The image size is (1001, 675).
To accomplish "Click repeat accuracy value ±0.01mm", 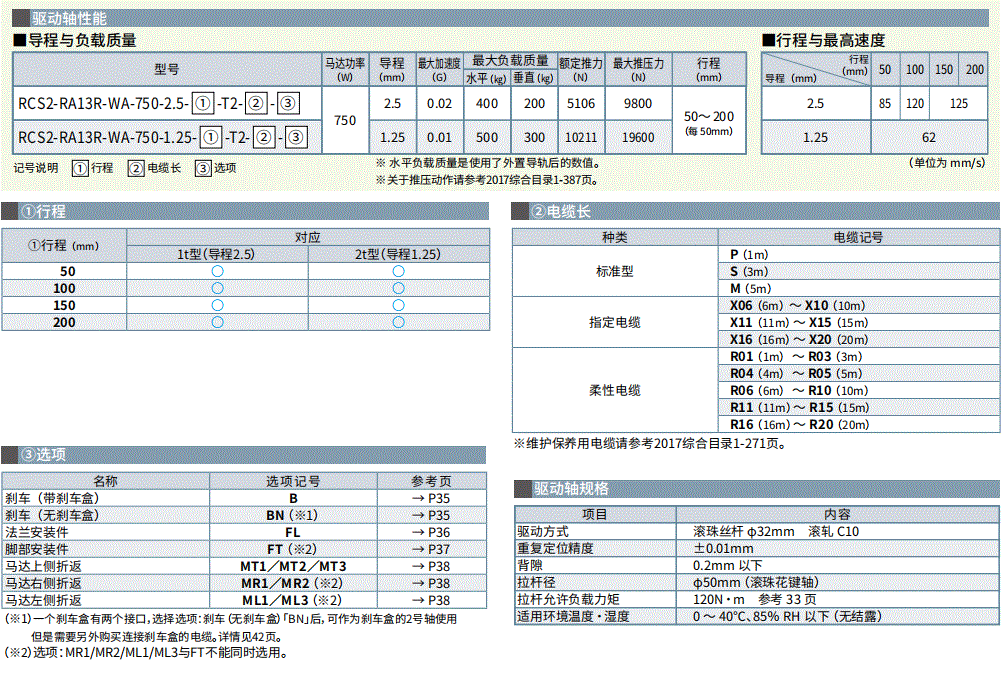I will point(723,549).
